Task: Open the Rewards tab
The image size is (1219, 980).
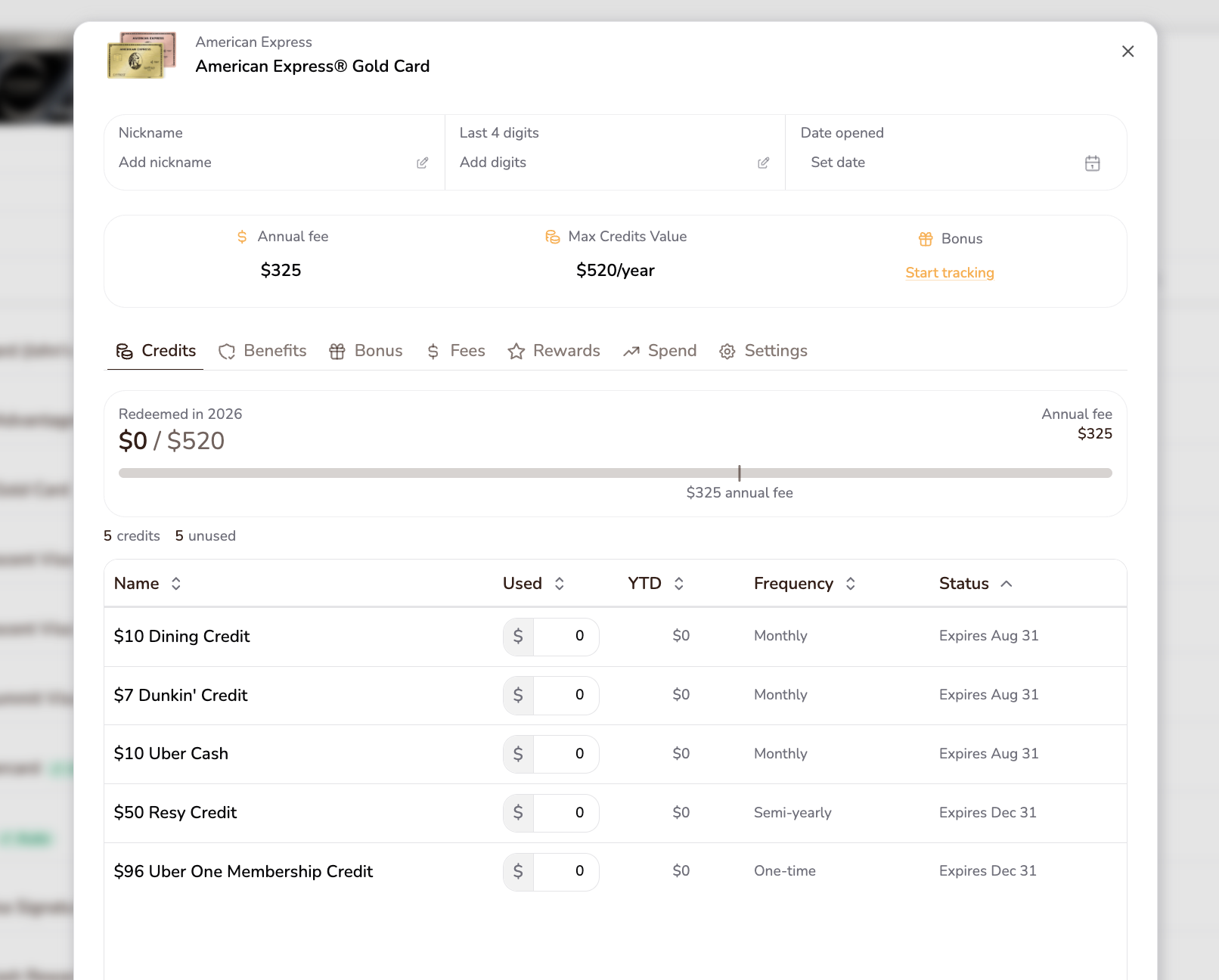Action: click(x=554, y=351)
